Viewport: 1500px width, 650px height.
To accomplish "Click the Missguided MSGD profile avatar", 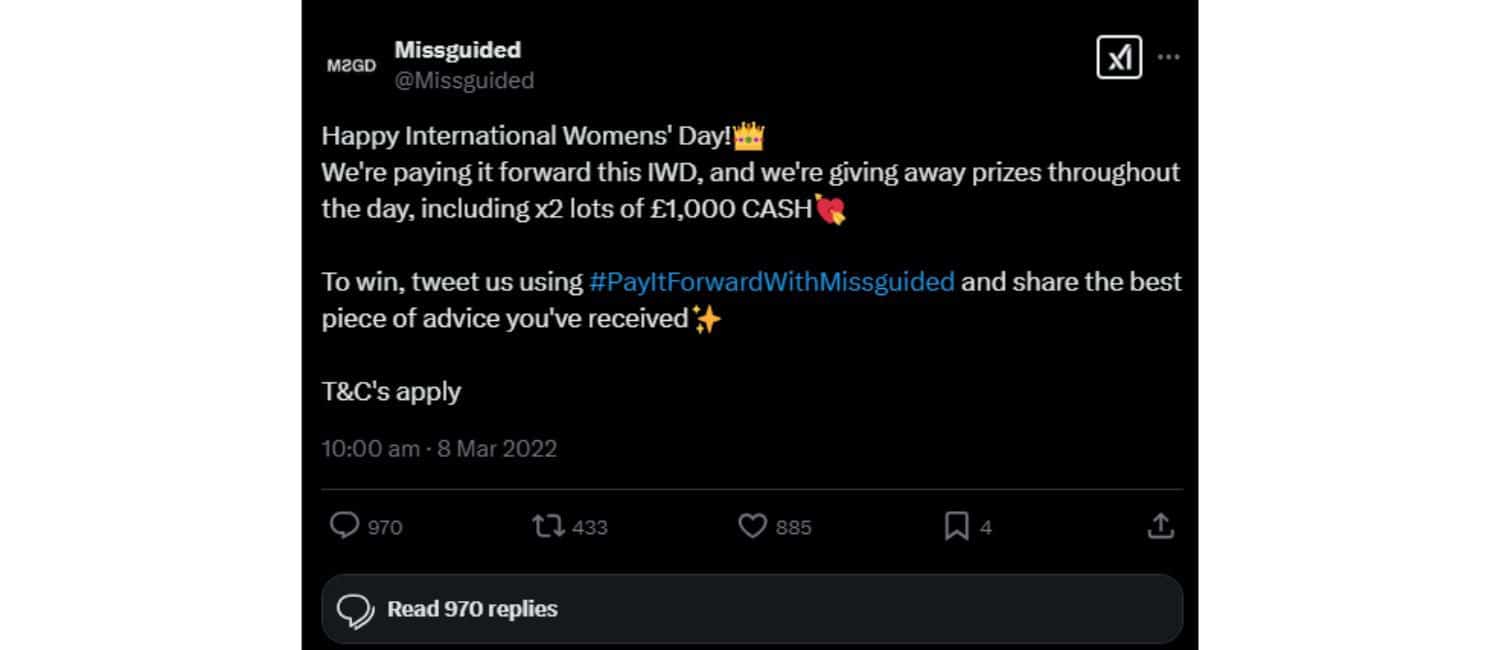I will 351,65.
